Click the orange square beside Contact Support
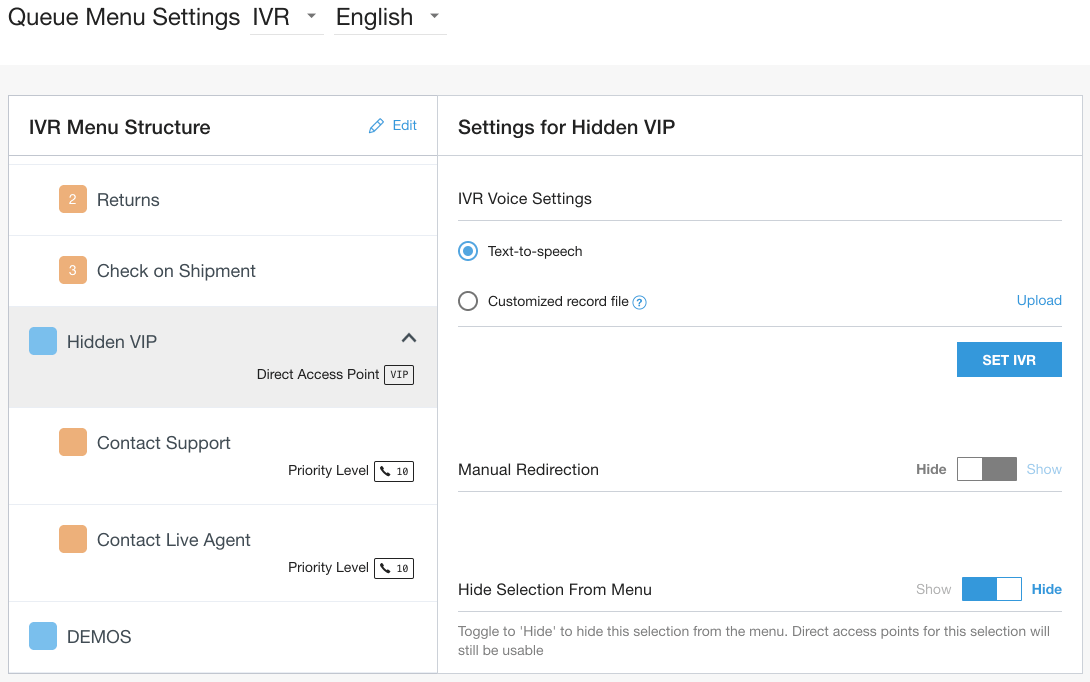The height and width of the screenshot is (682, 1090). point(73,442)
